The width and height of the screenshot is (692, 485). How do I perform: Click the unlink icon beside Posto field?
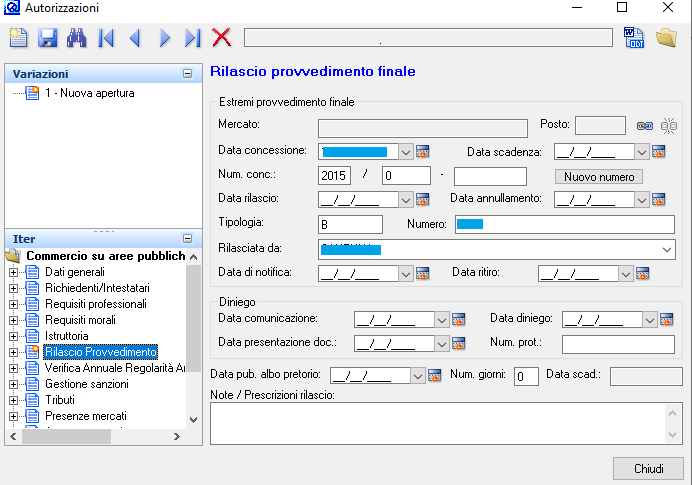pyautogui.click(x=669, y=126)
